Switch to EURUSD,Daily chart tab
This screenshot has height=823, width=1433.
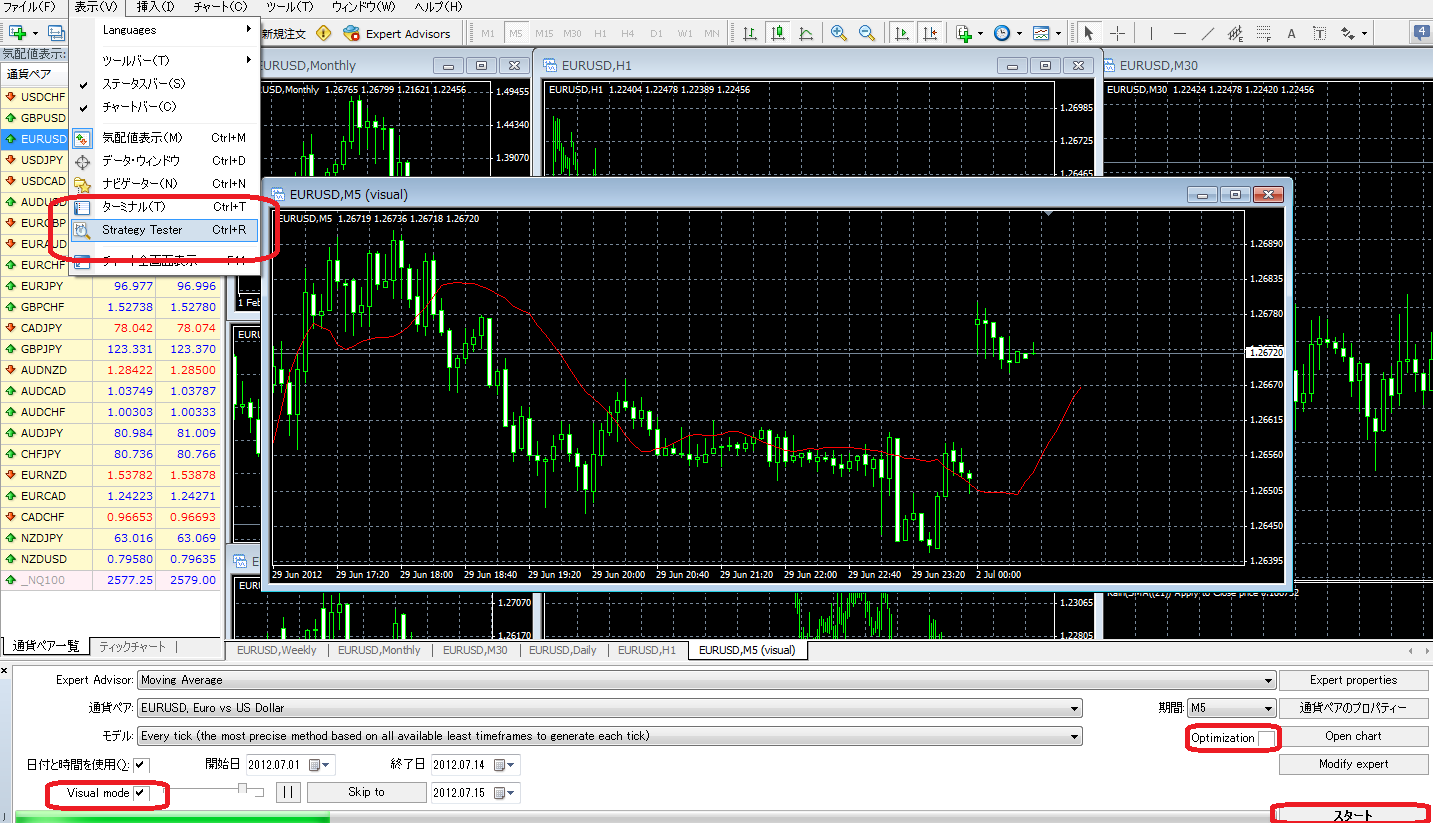click(x=562, y=650)
